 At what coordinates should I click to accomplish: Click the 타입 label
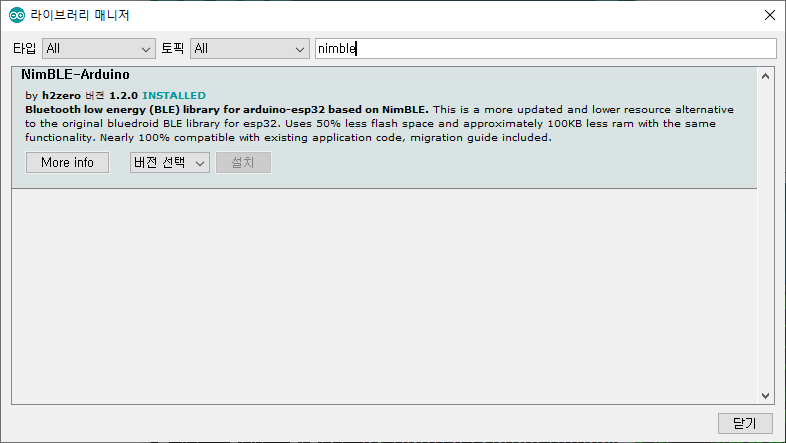pos(25,49)
